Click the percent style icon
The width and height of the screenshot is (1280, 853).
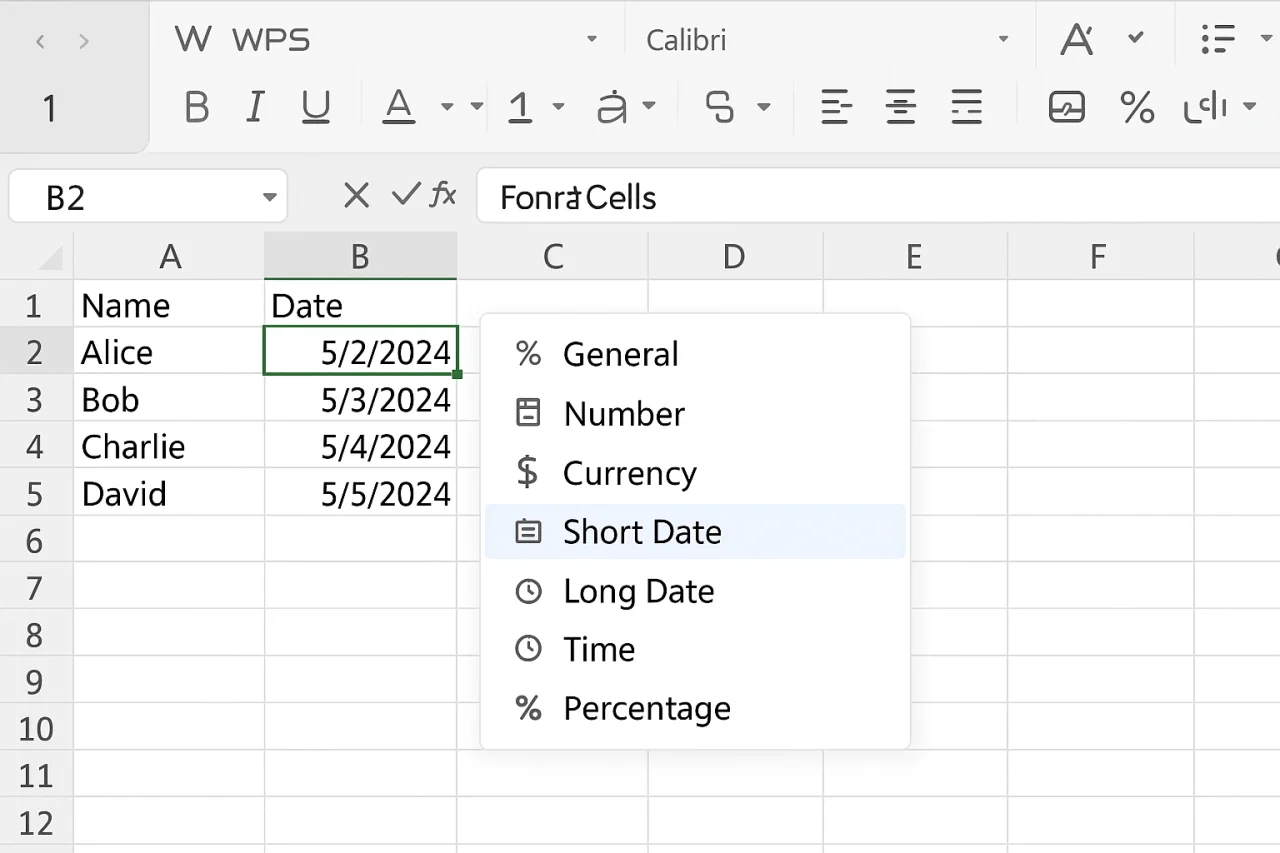(1137, 106)
